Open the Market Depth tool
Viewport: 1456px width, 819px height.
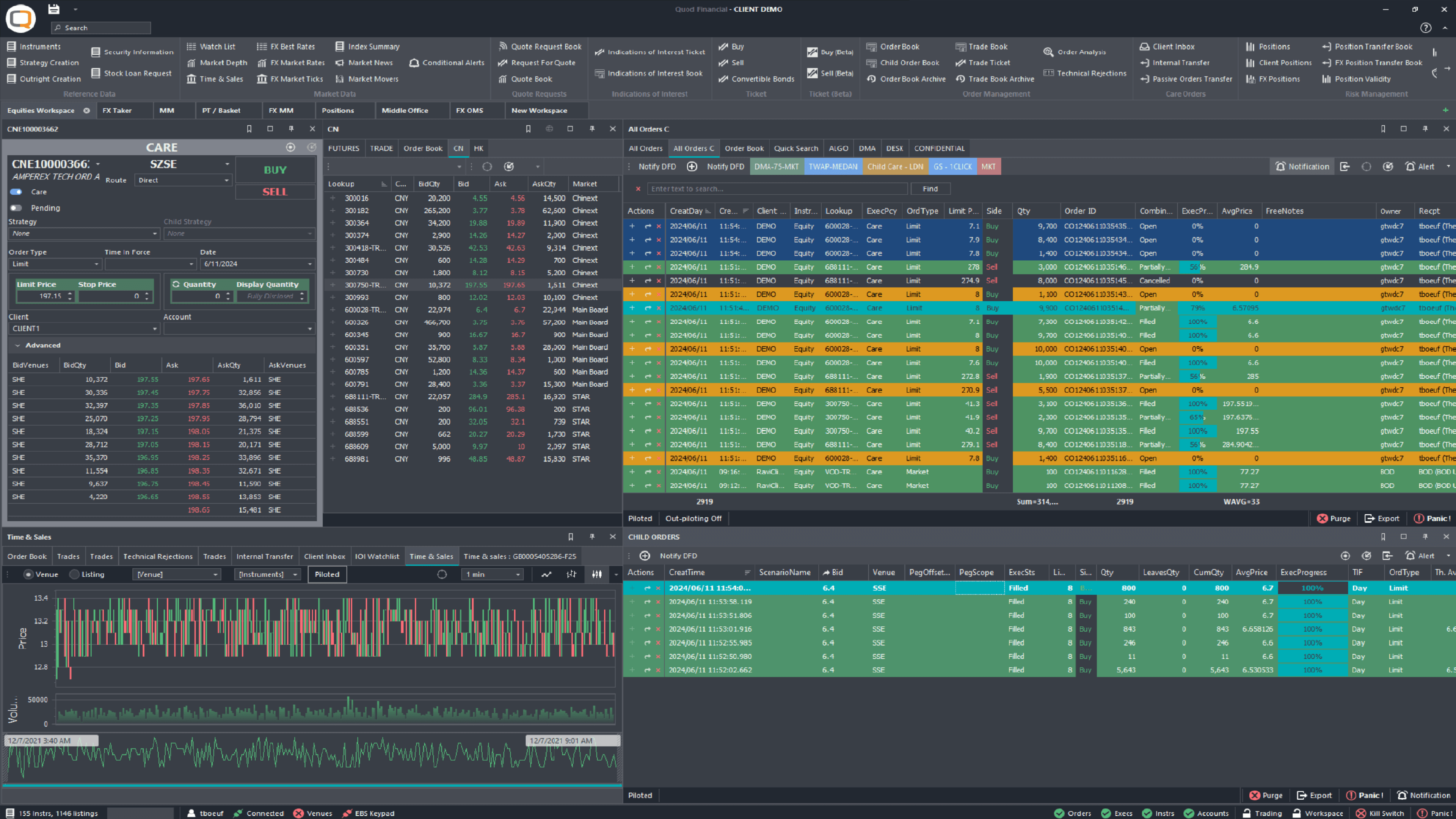(x=223, y=63)
